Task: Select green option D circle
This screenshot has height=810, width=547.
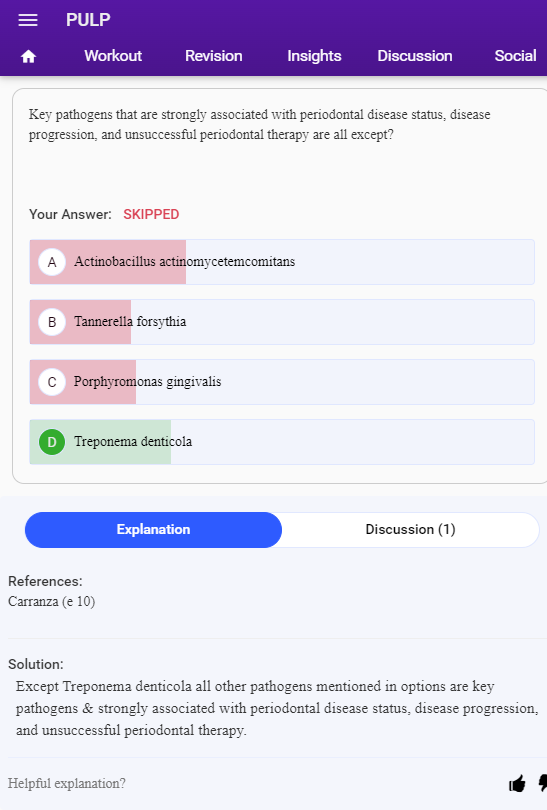Action: pos(52,442)
